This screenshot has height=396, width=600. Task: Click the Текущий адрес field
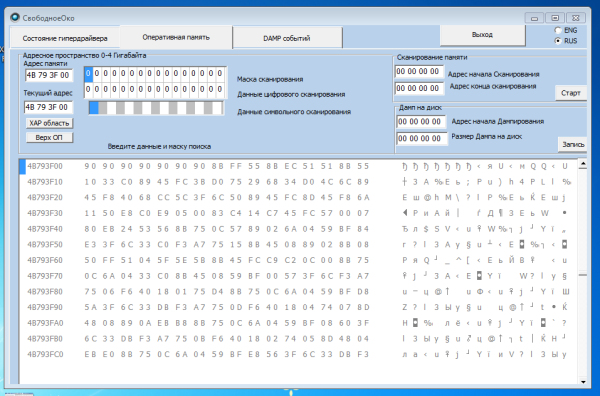[48, 107]
